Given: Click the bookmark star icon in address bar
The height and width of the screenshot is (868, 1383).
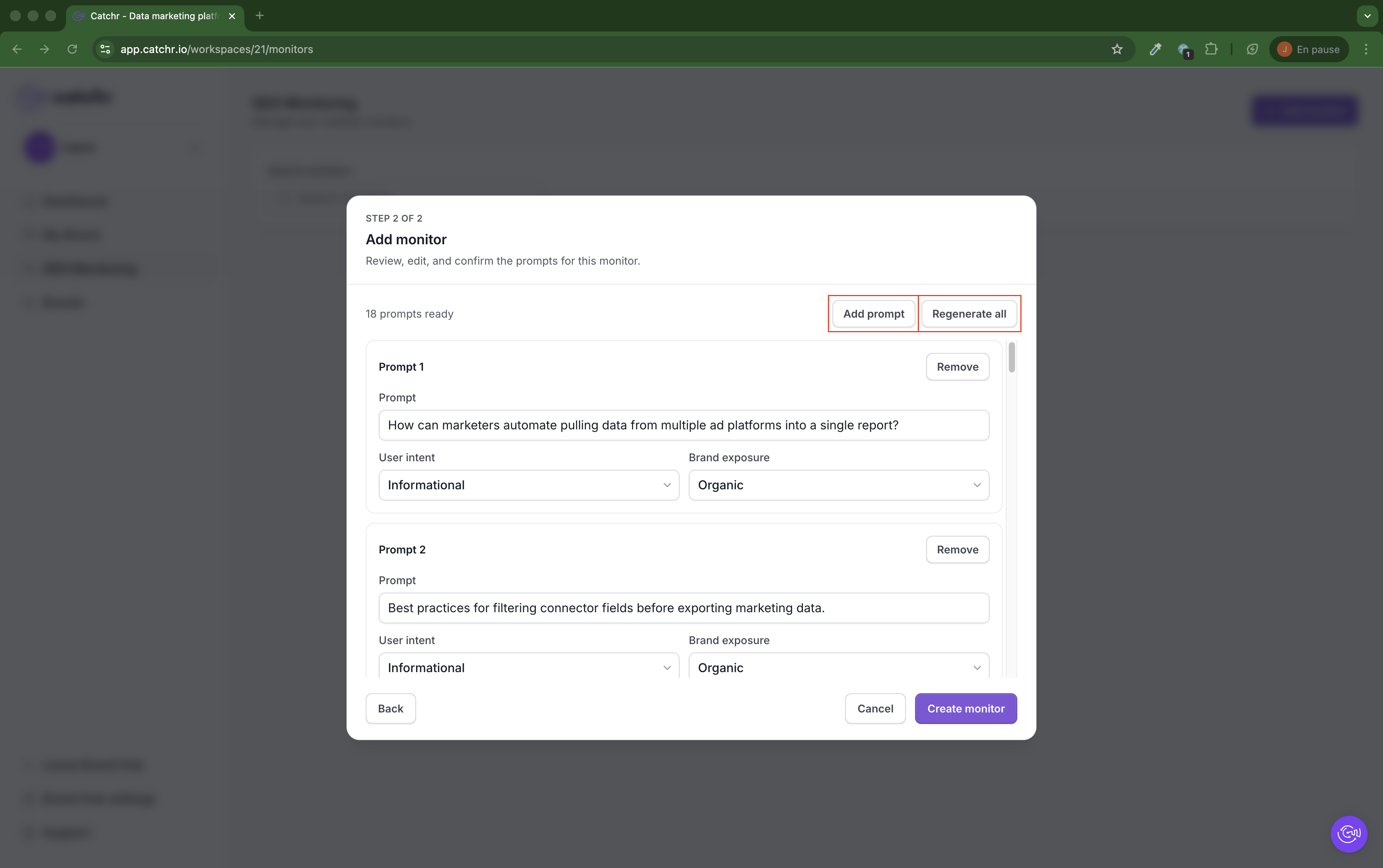Looking at the screenshot, I should (x=1117, y=50).
